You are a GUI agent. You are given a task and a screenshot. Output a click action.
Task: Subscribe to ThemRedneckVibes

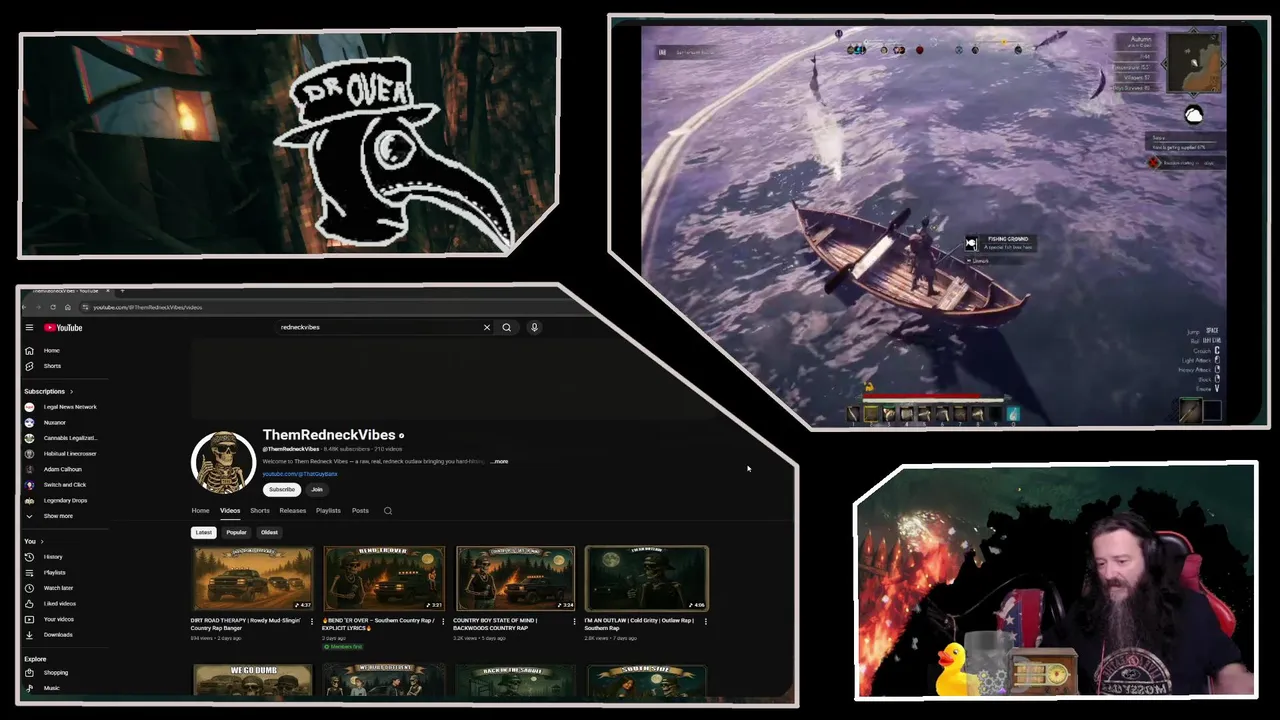tap(282, 490)
